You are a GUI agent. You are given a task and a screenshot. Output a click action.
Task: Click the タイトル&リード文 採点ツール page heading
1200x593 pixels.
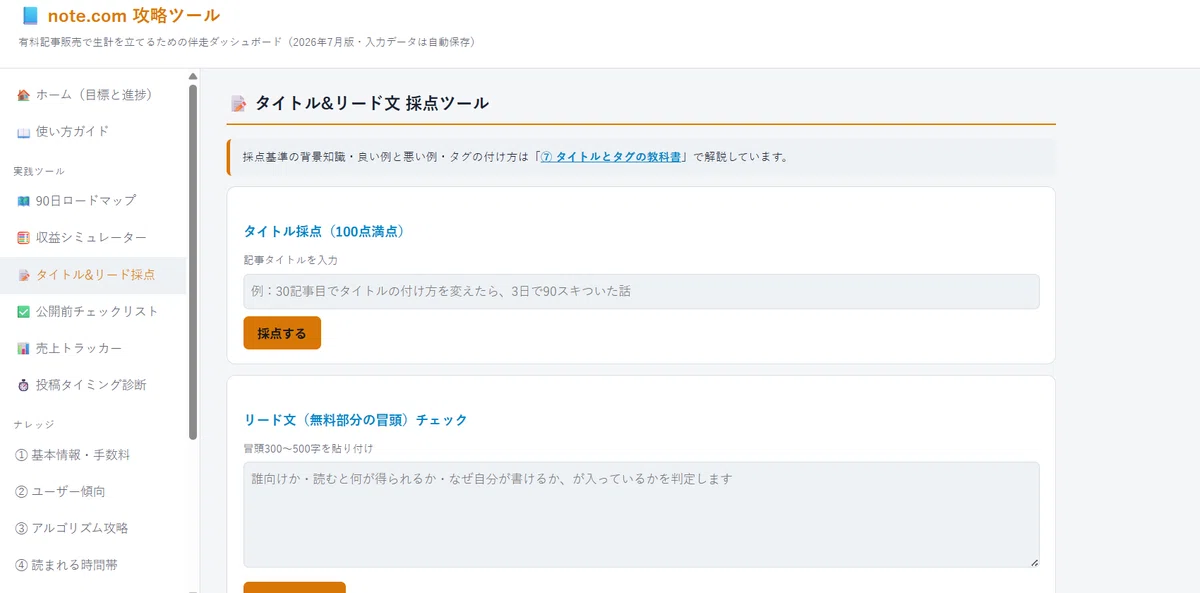point(372,103)
